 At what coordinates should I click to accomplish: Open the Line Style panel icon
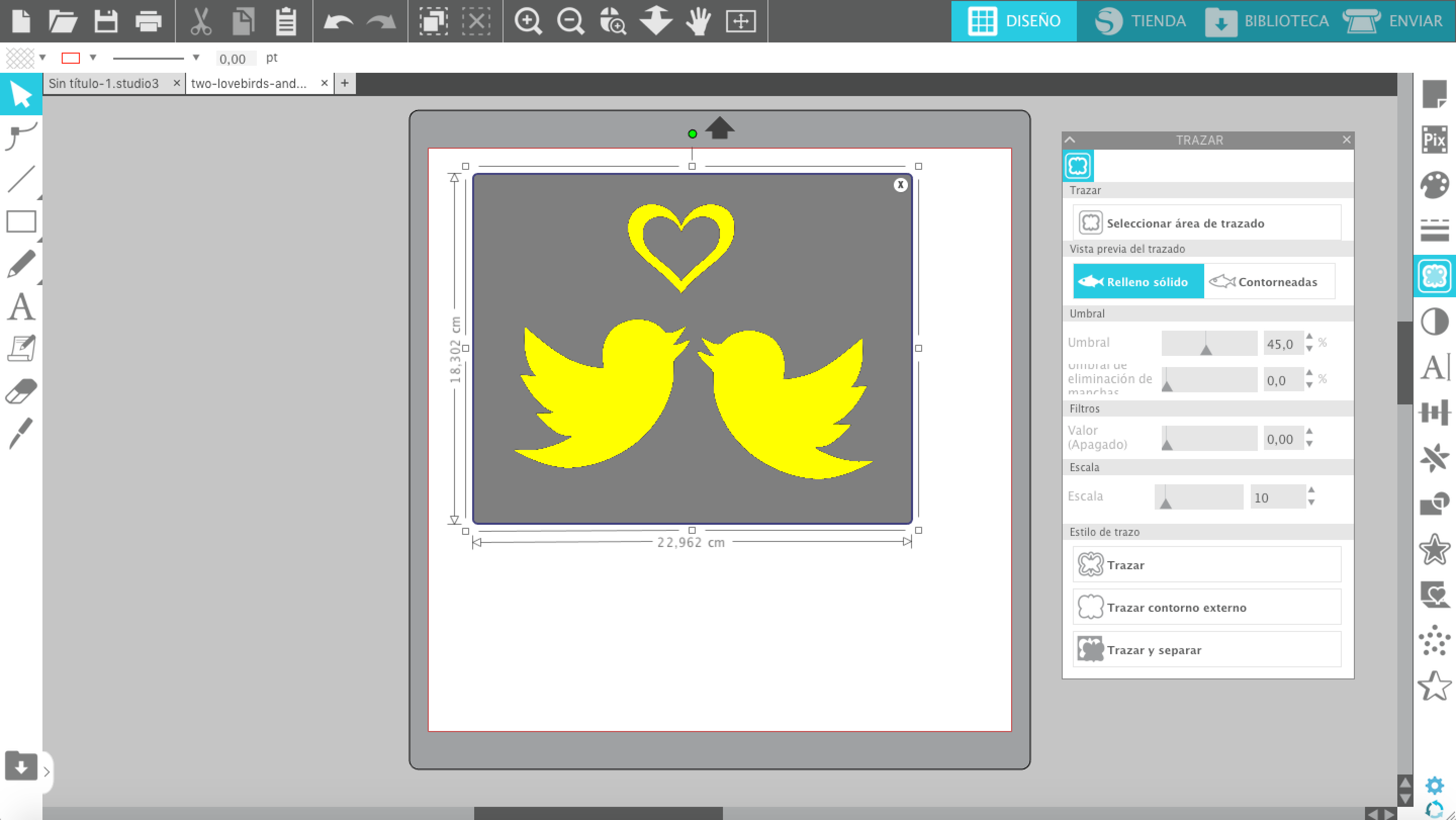pyautogui.click(x=1435, y=231)
